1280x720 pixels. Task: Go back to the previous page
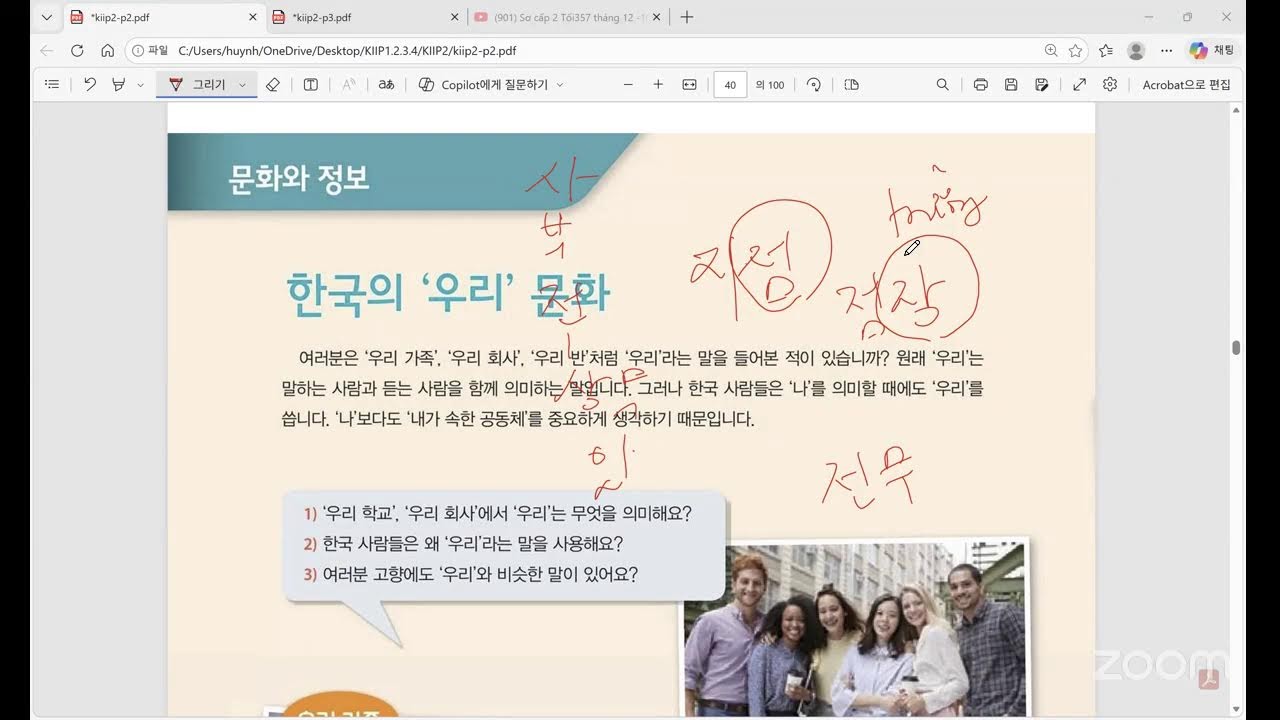pyautogui.click(x=47, y=50)
